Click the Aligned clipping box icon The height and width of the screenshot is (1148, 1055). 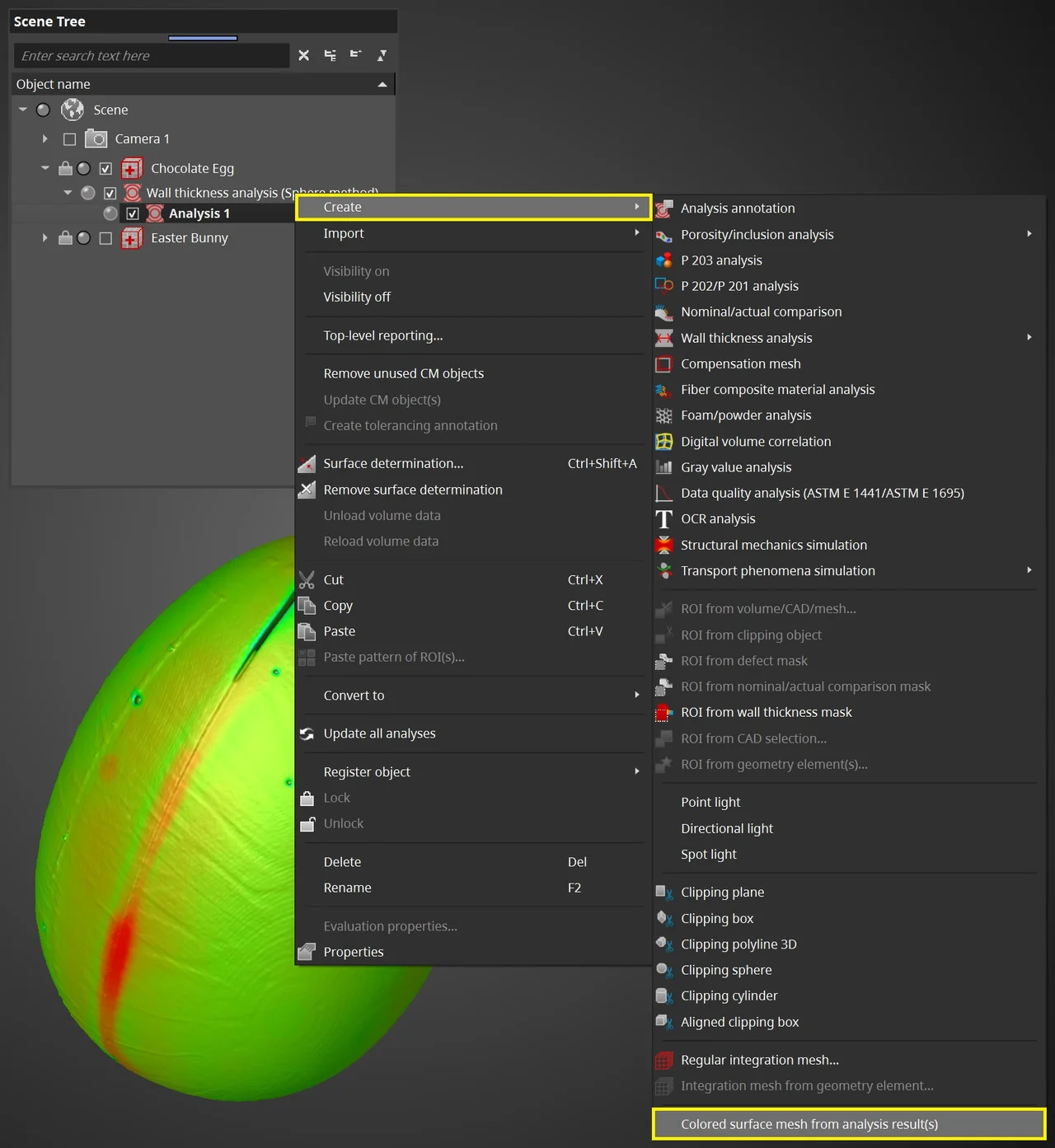point(664,1022)
